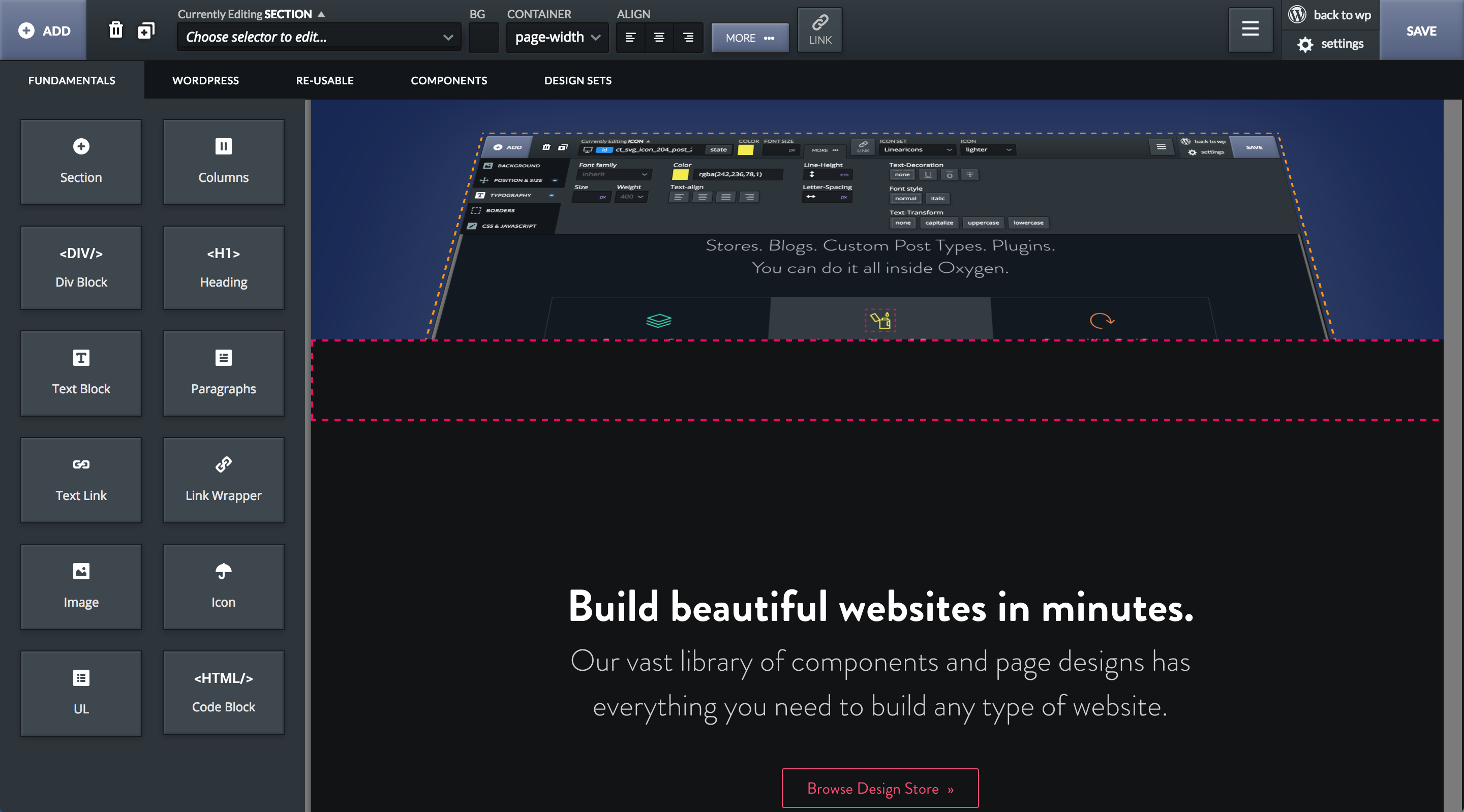Open the BG color swatch
The image size is (1464, 812).
pyautogui.click(x=483, y=38)
